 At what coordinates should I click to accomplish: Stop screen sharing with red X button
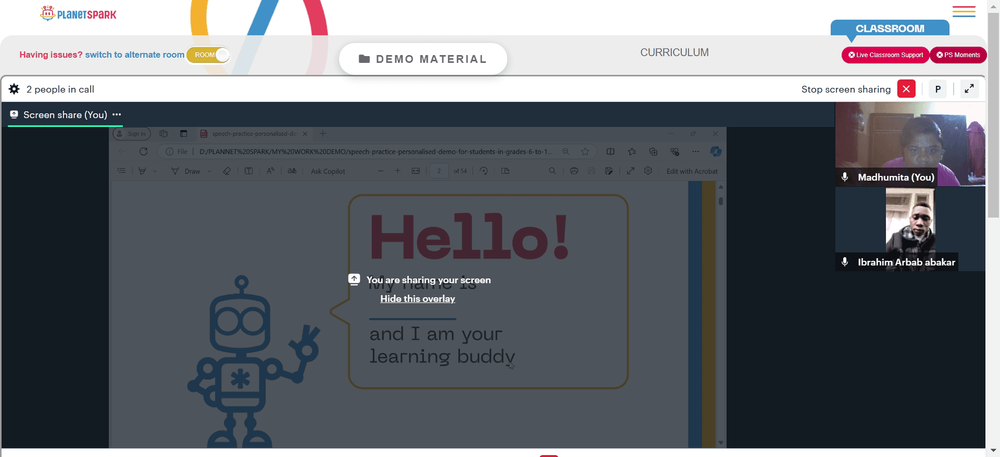click(x=906, y=89)
